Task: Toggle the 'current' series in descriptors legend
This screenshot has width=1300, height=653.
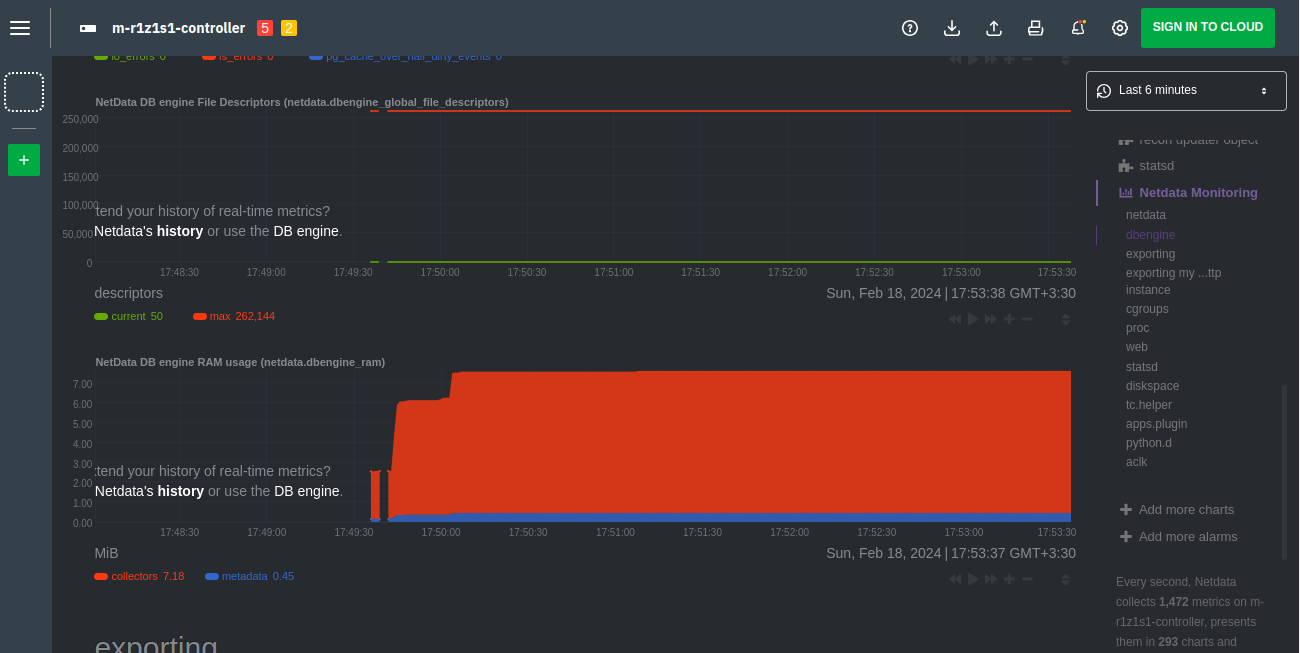Action: click(x=127, y=316)
